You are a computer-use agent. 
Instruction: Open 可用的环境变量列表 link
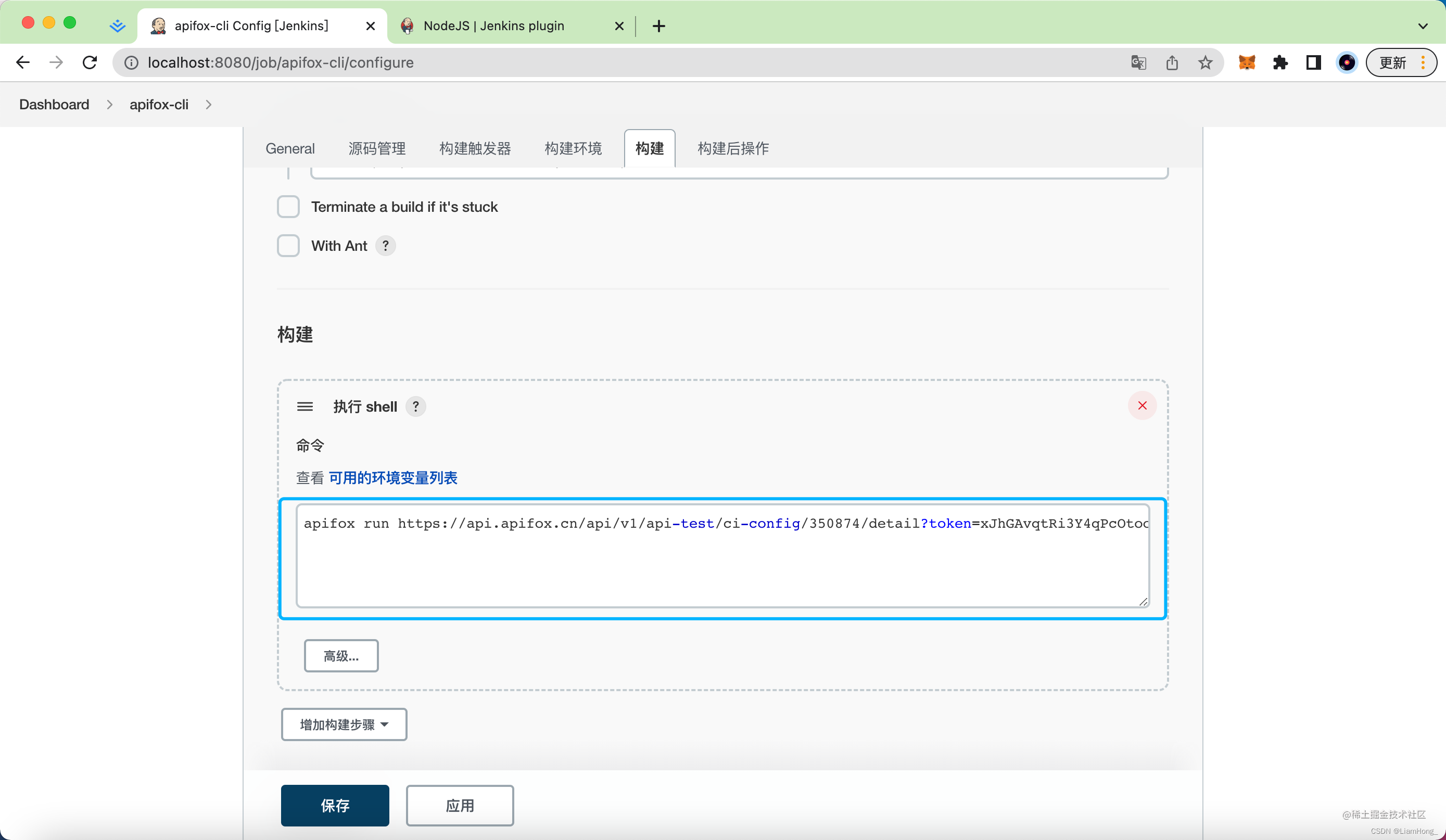click(392, 478)
